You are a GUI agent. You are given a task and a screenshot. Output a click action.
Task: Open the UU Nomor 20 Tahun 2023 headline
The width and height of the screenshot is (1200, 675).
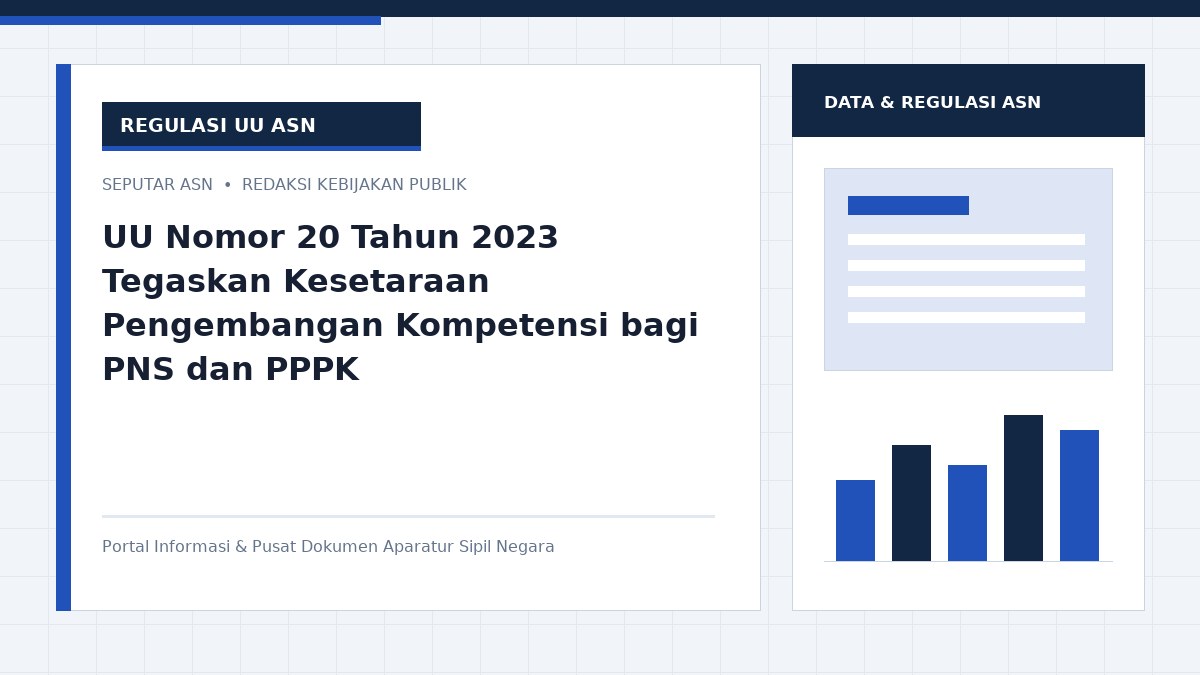(x=400, y=304)
